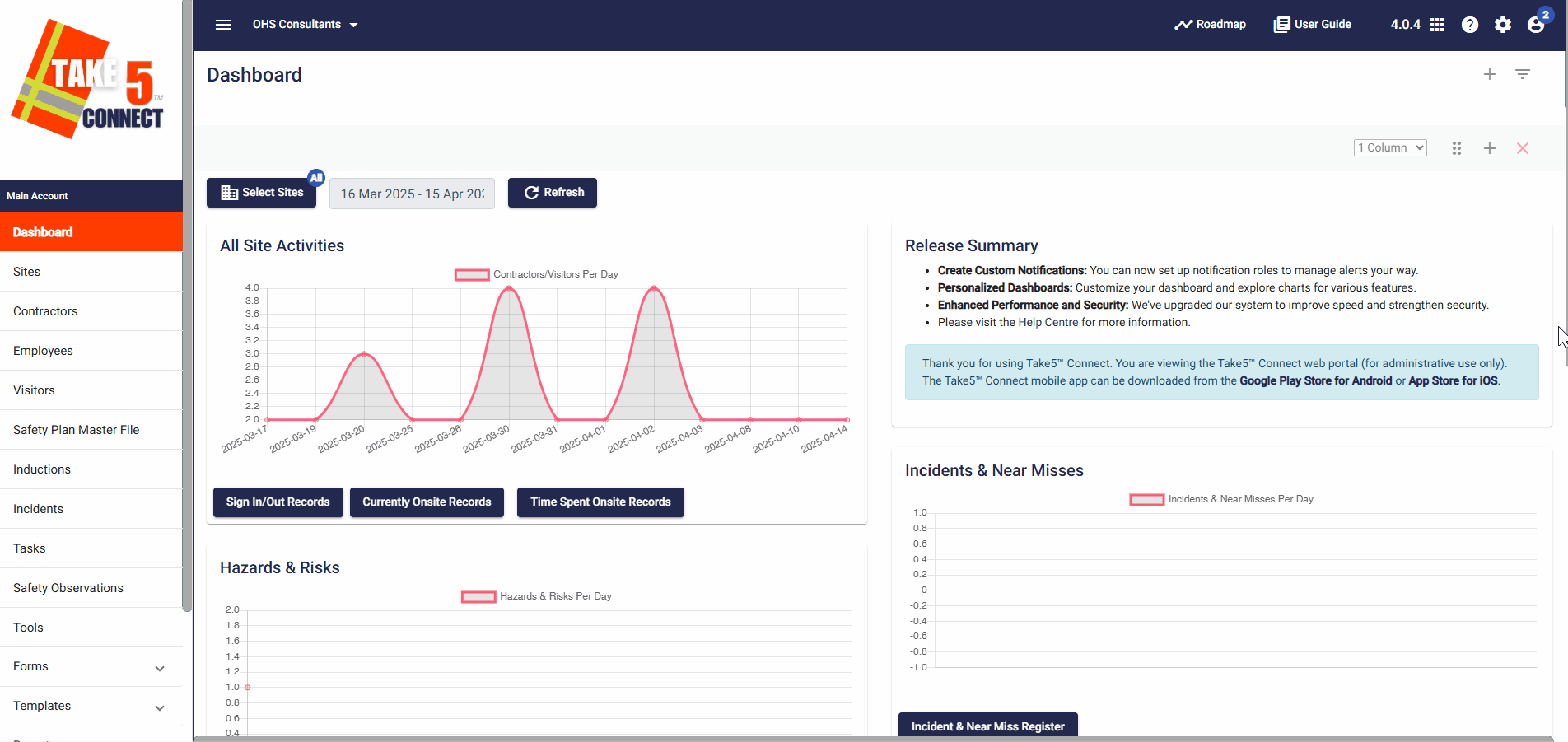This screenshot has width=1568, height=742.
Task: Open Safety Plan Master File
Action: (91, 430)
